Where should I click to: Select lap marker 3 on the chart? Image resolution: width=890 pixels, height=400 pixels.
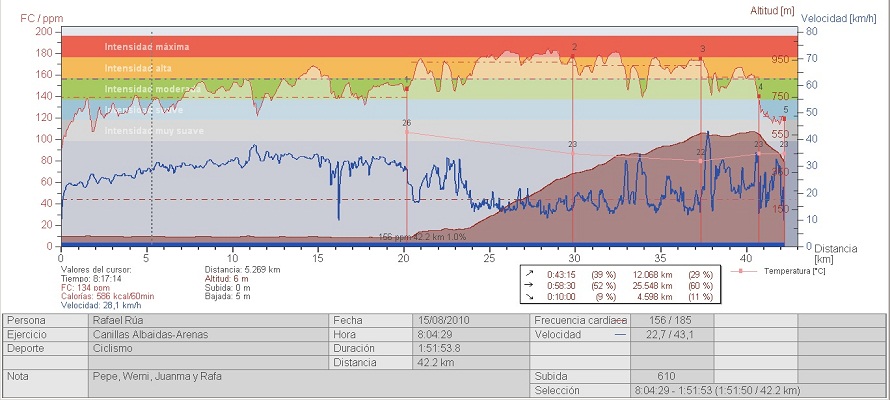[x=700, y=58]
